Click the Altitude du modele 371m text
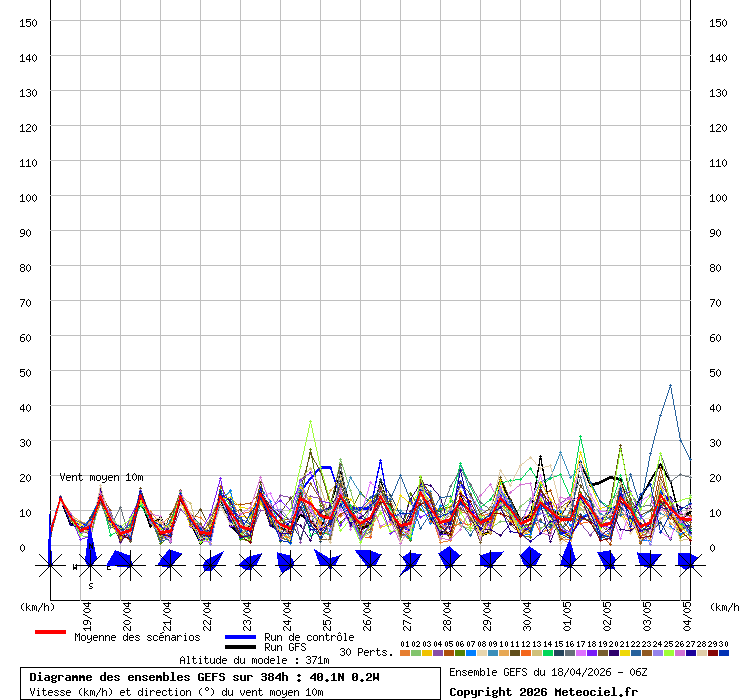The height and width of the screenshot is (700, 740). 254,660
